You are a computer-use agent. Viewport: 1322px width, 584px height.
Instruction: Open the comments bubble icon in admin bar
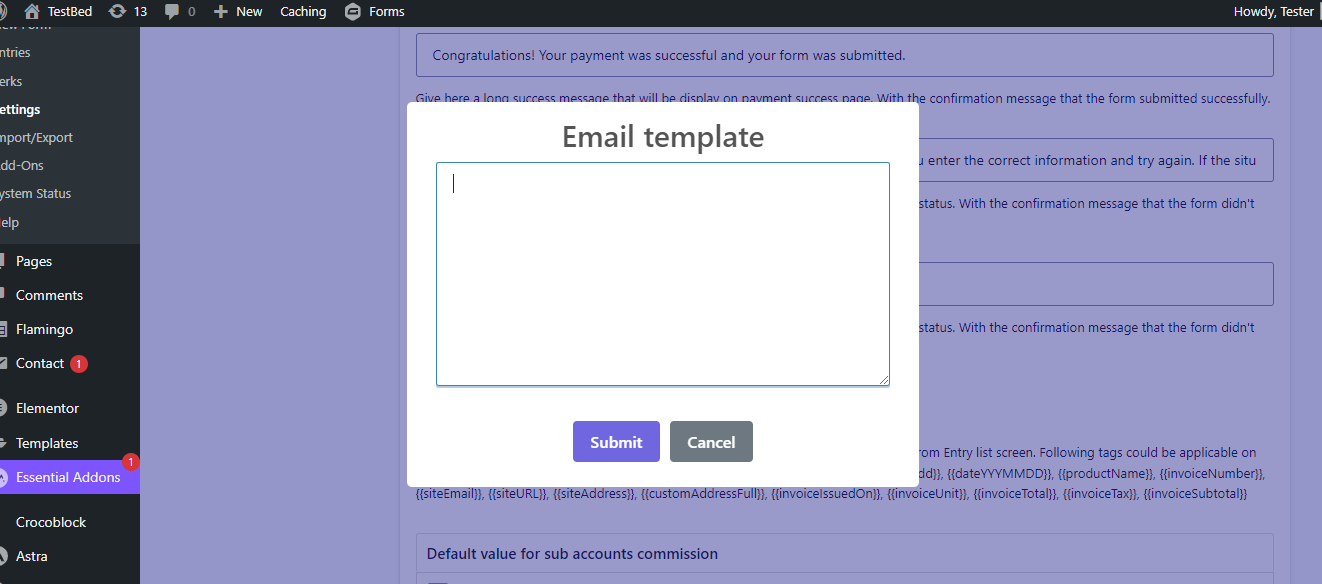172,12
